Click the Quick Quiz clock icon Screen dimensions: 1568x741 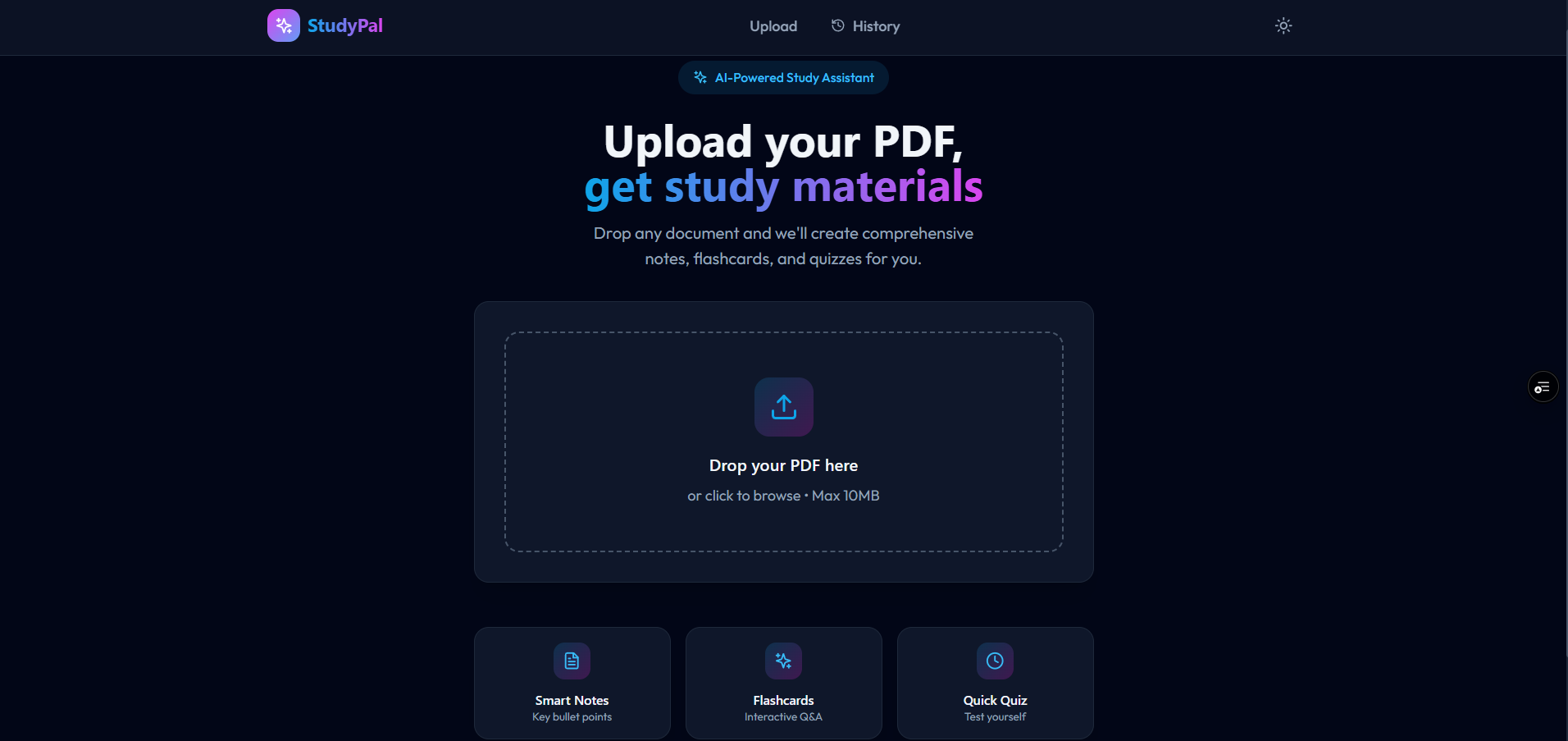995,661
